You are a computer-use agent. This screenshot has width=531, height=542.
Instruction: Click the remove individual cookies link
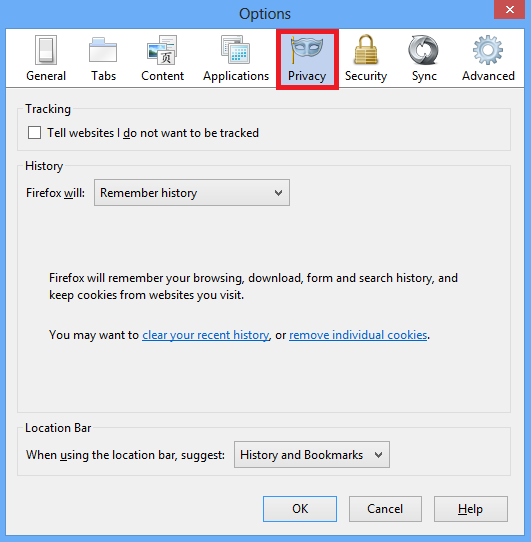(358, 335)
